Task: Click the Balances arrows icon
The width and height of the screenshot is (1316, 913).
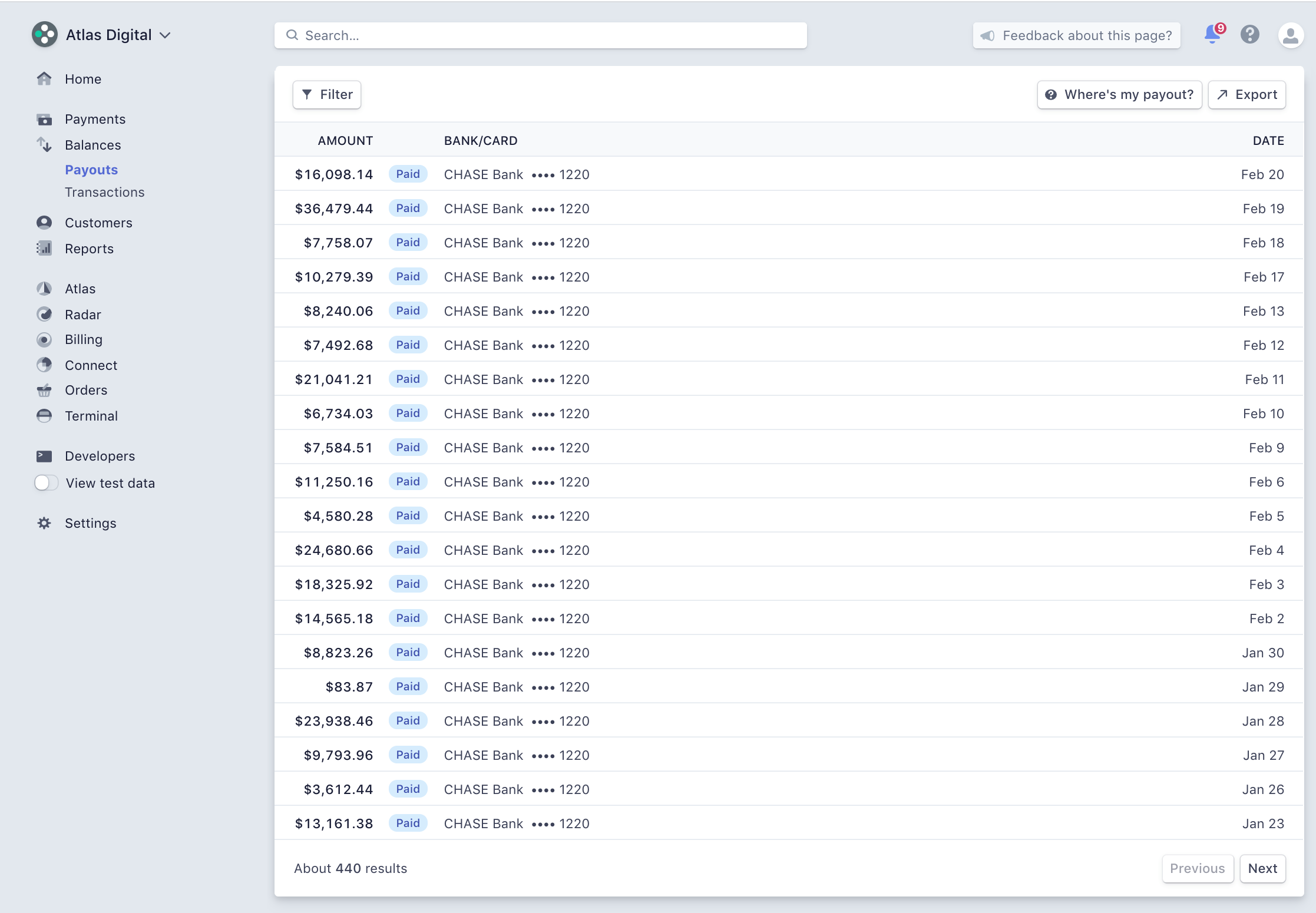Action: click(44, 144)
